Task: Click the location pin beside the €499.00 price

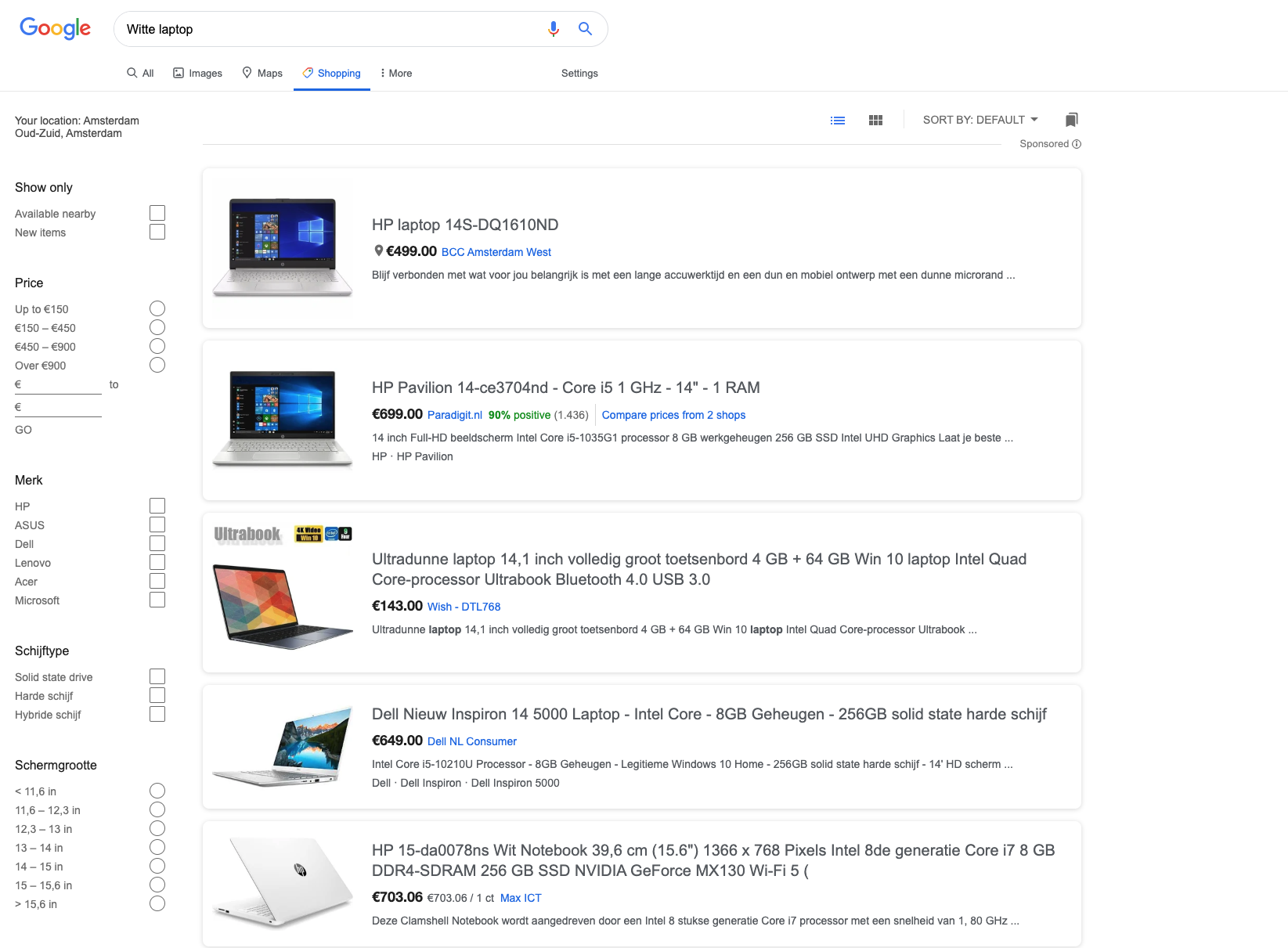Action: (378, 251)
